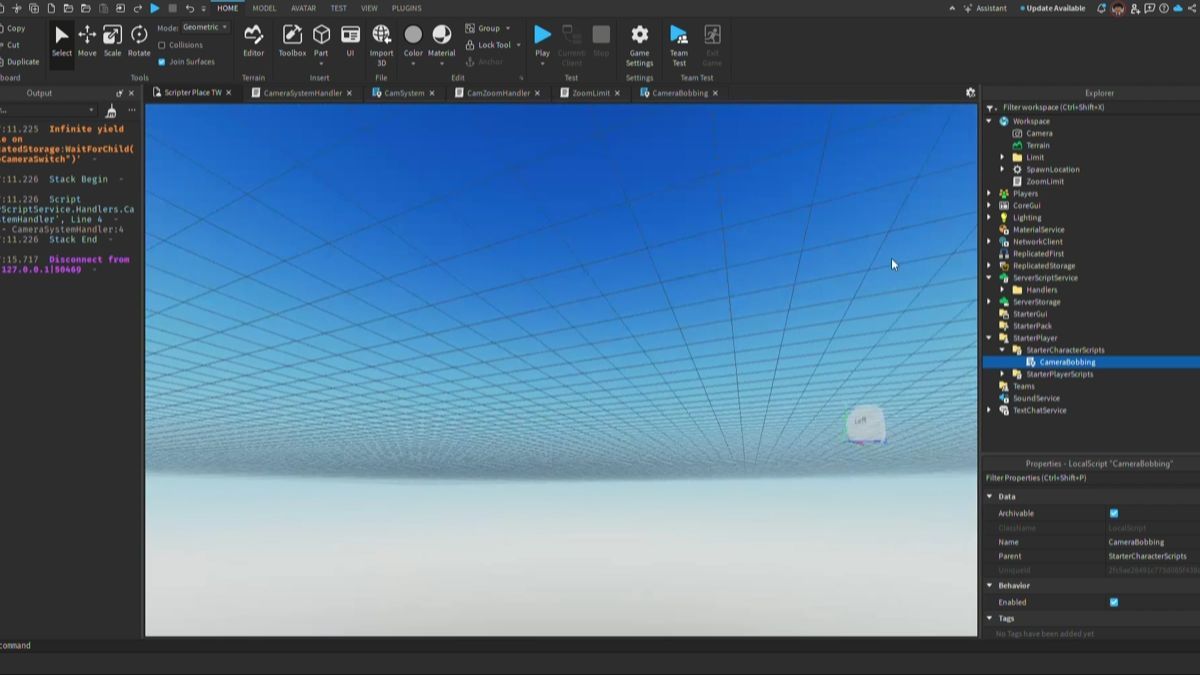The width and height of the screenshot is (1200, 675).
Task: Open Game Settings
Action: (x=639, y=45)
